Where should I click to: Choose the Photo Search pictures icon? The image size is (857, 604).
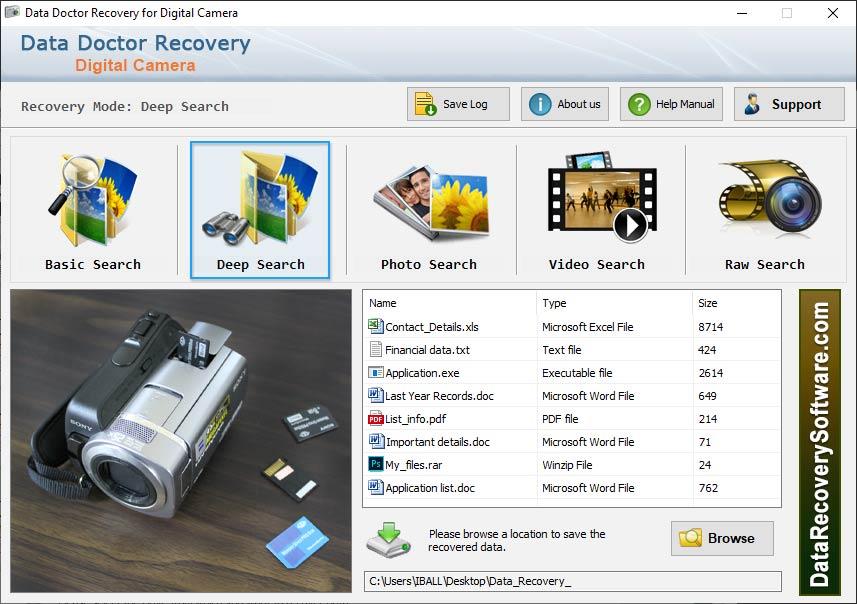point(431,203)
